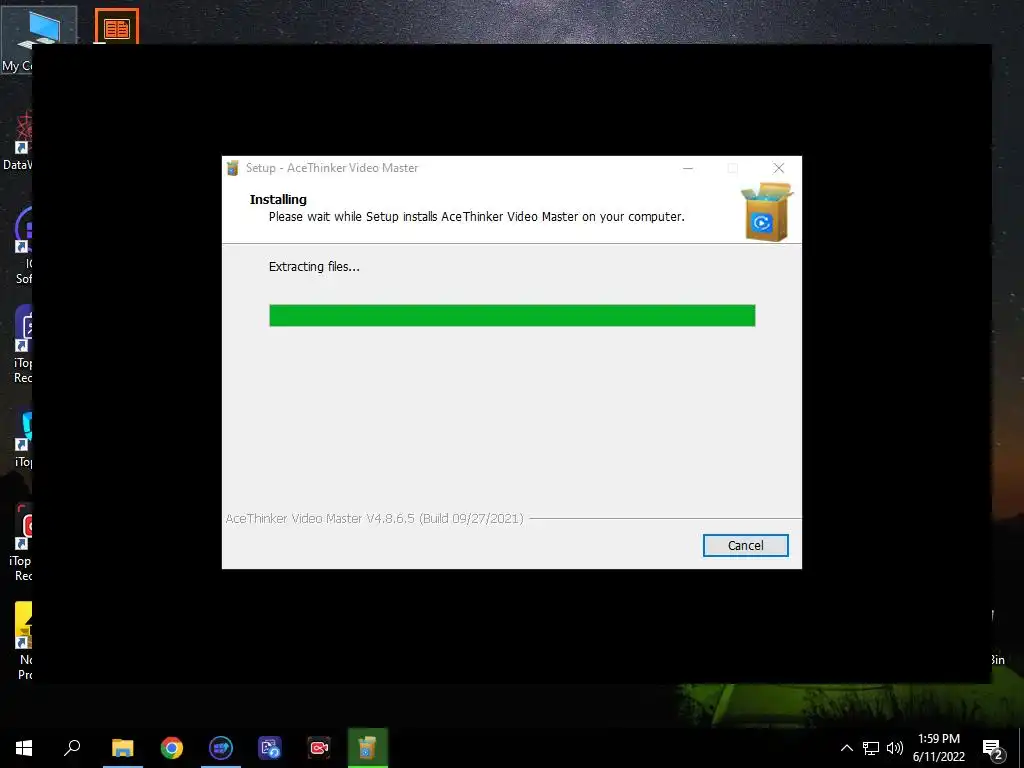Click the "Extracting files..." status text

[x=314, y=266]
